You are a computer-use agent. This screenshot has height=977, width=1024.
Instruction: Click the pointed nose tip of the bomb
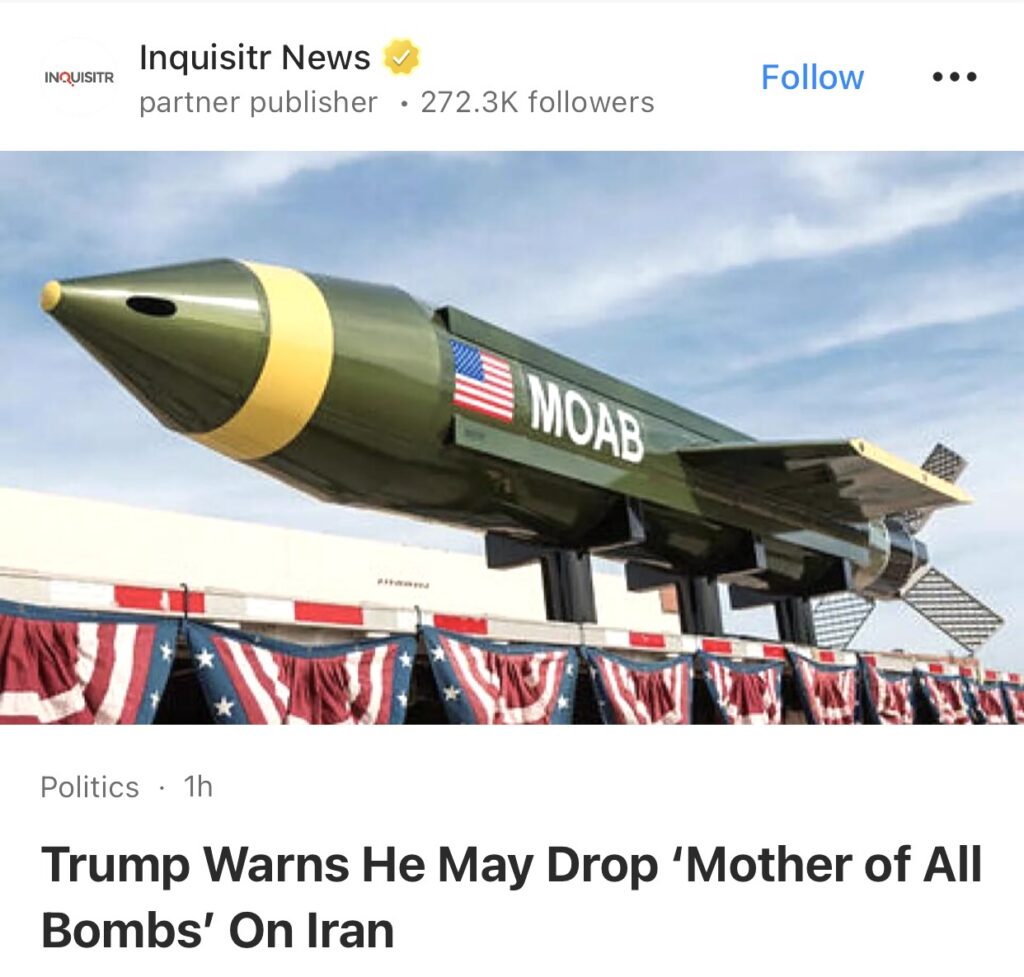[x=51, y=296]
